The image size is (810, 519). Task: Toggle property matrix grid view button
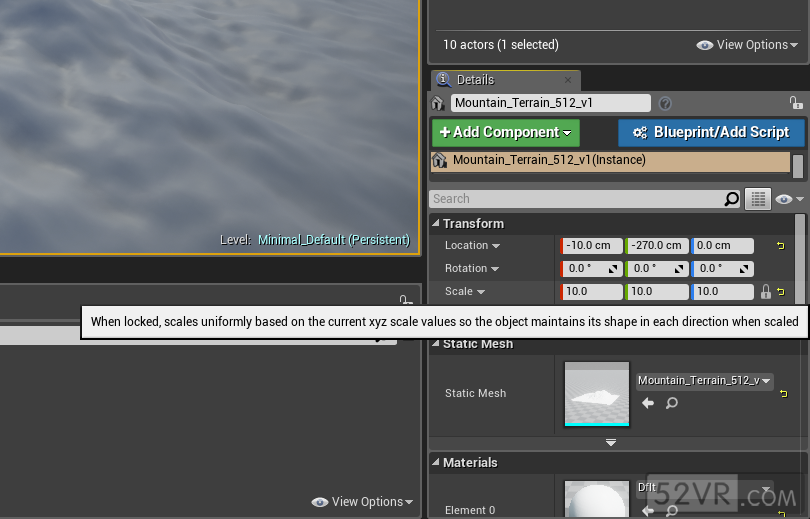click(x=758, y=199)
